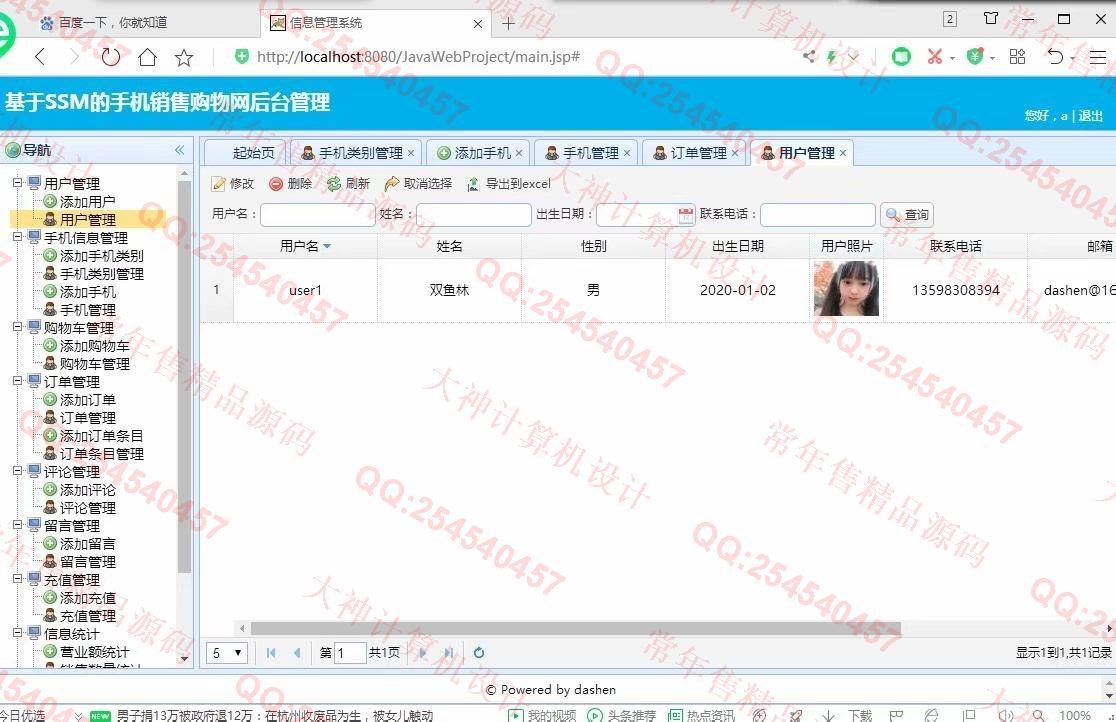
Task: Sort by 用户名 column header arrow
Action: coord(327,246)
